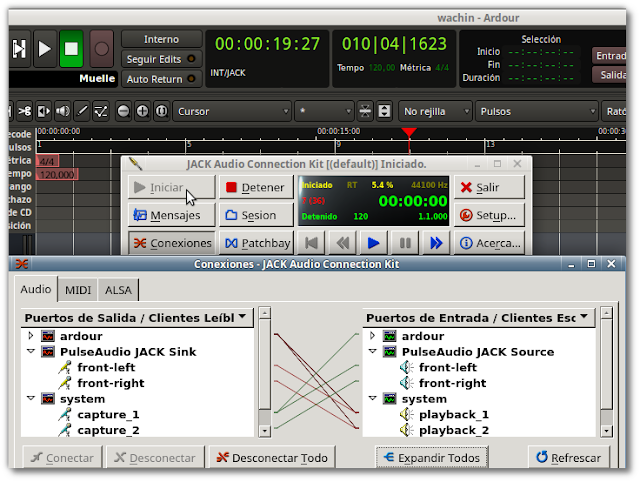Select capture_1 output port

tap(108, 415)
